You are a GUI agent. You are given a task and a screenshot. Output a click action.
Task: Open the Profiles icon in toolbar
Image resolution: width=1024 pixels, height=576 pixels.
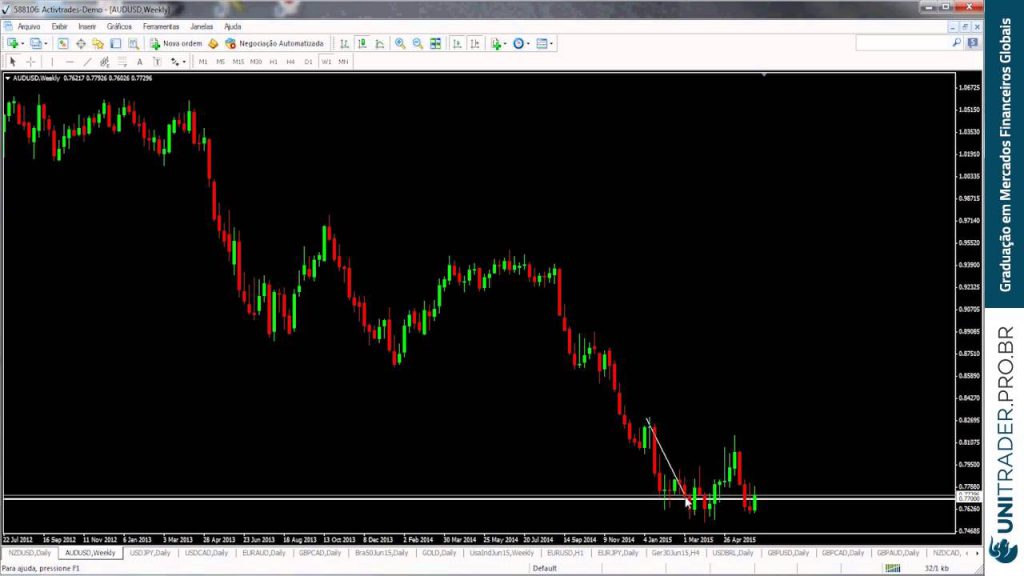click(x=35, y=44)
